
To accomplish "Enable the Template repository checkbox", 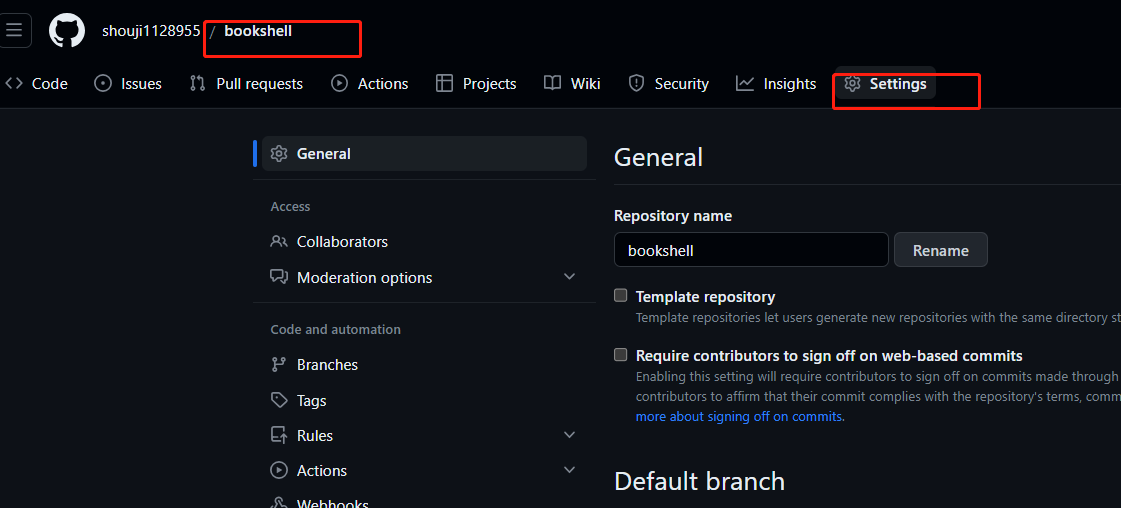I will 621,296.
